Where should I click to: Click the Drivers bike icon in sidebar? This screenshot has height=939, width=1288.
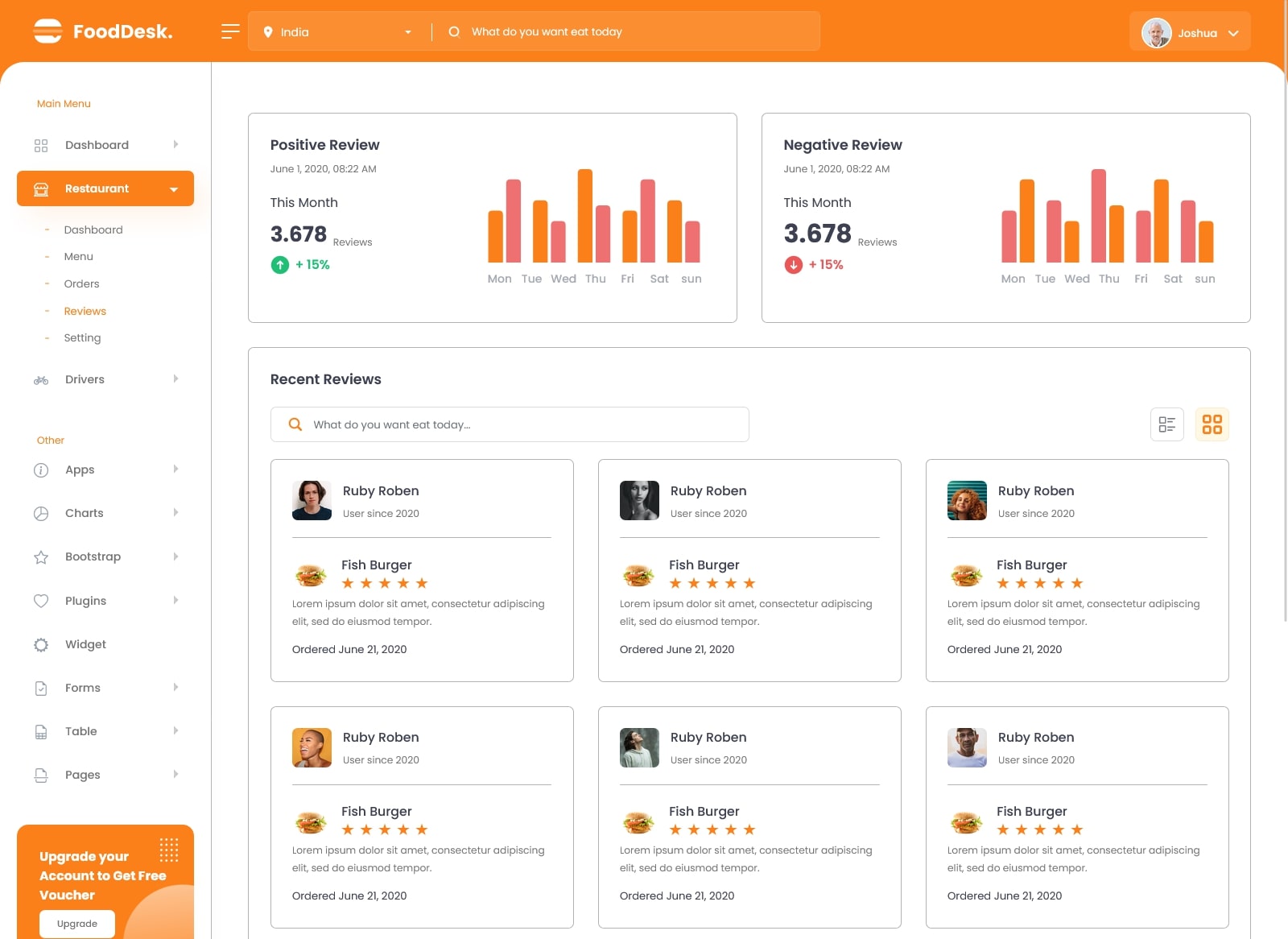[x=41, y=380]
